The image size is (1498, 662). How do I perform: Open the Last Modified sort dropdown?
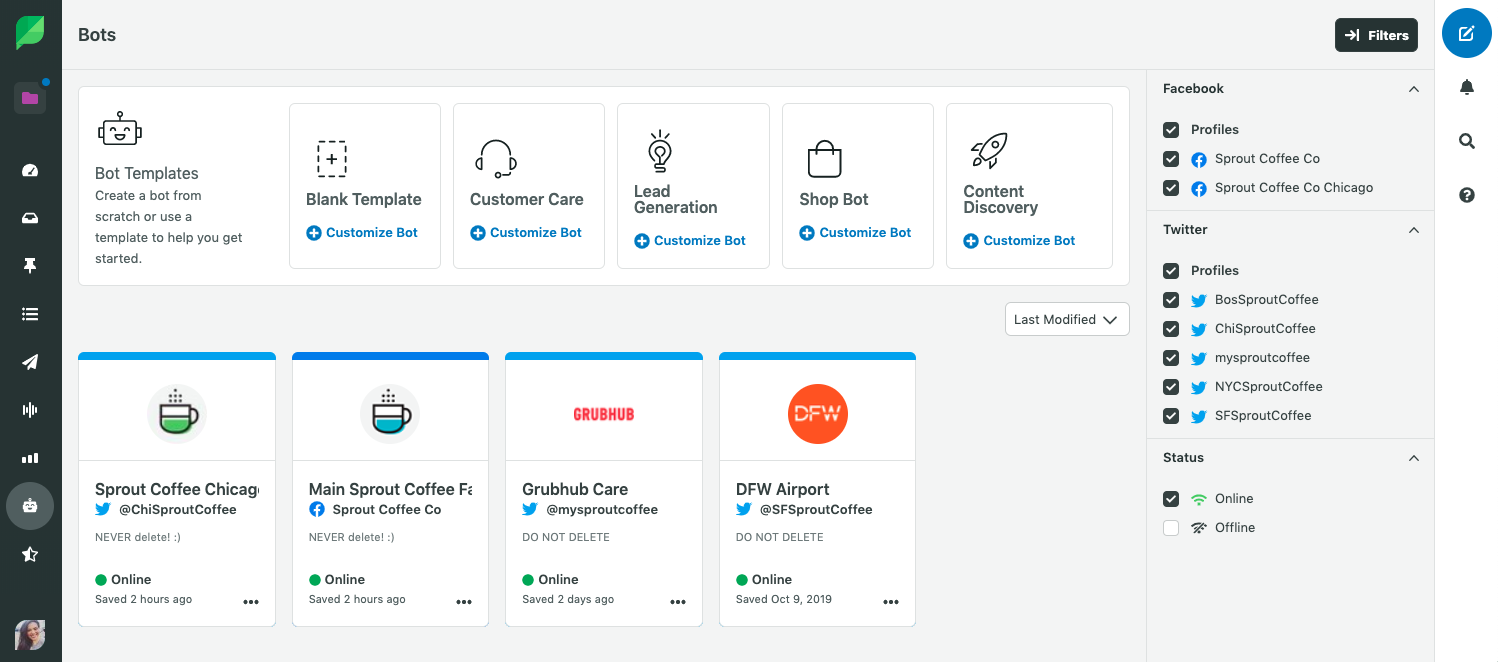pos(1067,319)
